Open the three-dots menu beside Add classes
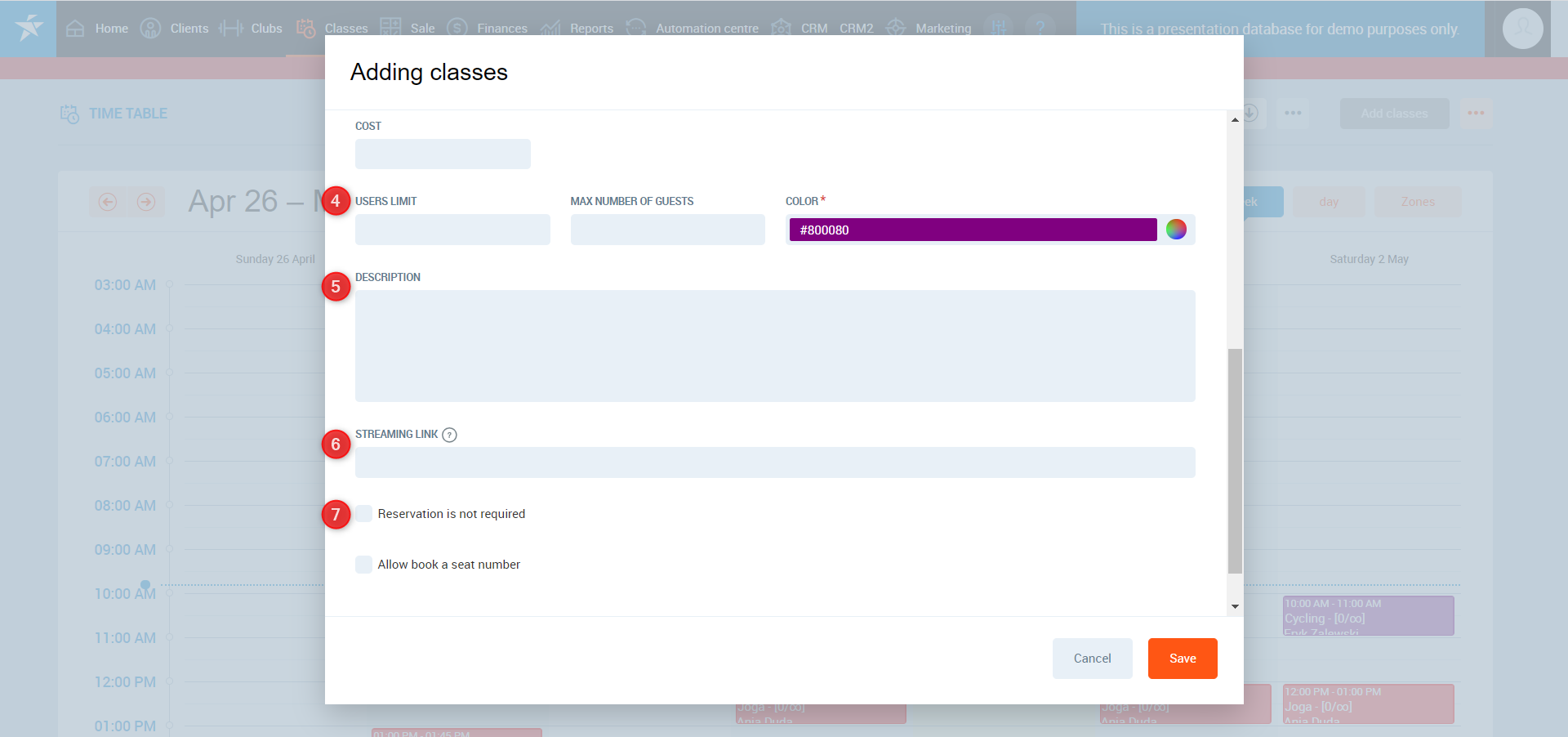Screen dimensions: 1568x737 1476,114
